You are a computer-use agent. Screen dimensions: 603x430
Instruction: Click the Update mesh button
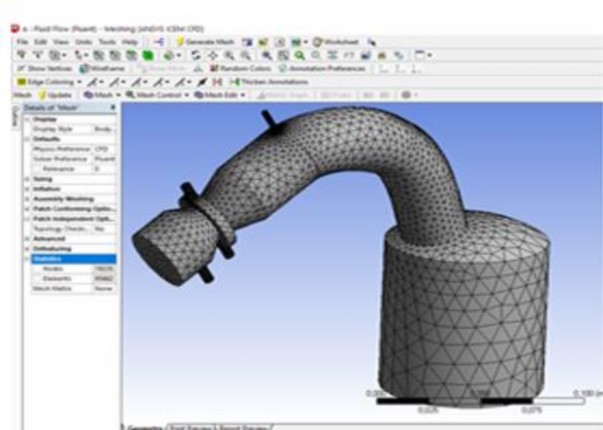(x=53, y=93)
